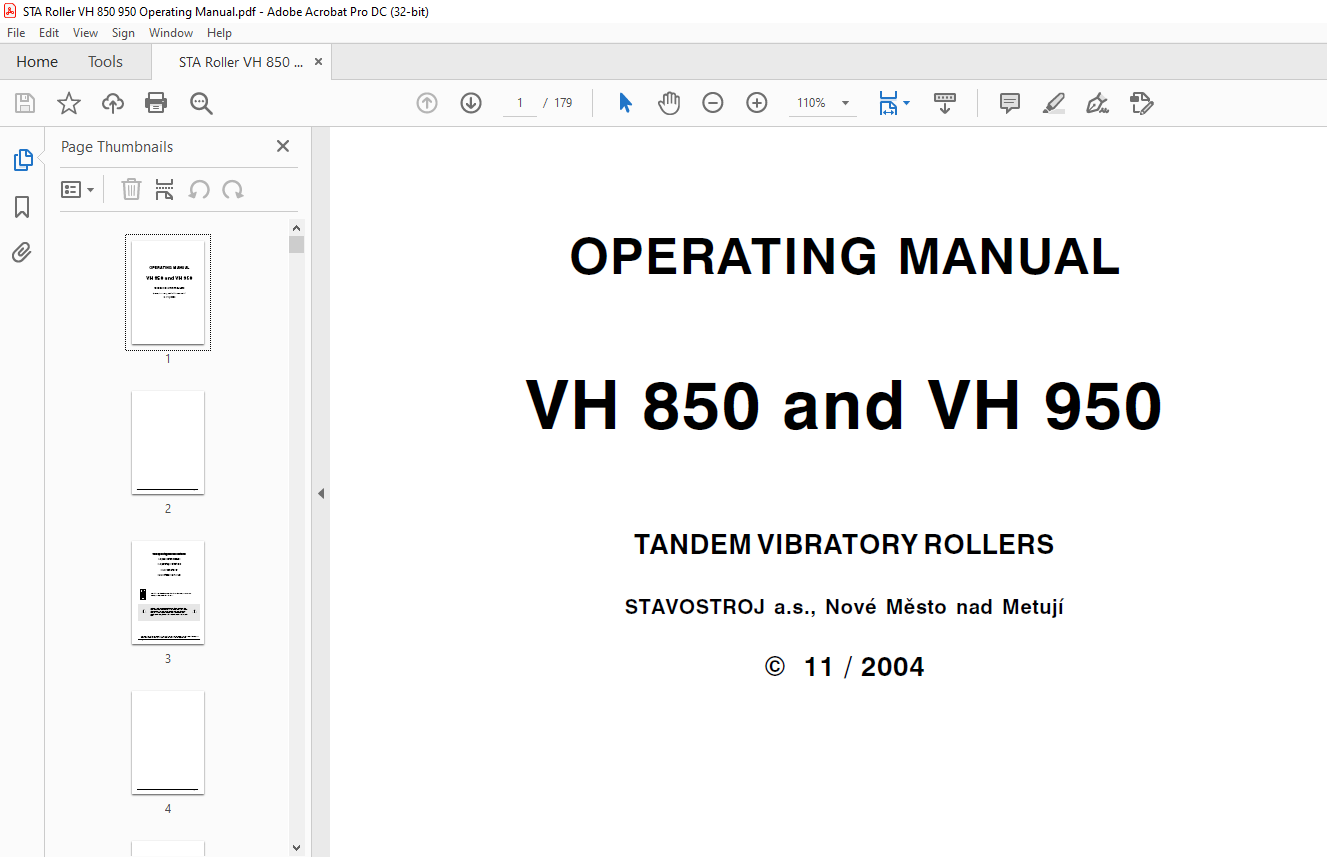1327x857 pixels.
Task: Switch to the Tools tab
Action: pyautogui.click(x=105, y=62)
